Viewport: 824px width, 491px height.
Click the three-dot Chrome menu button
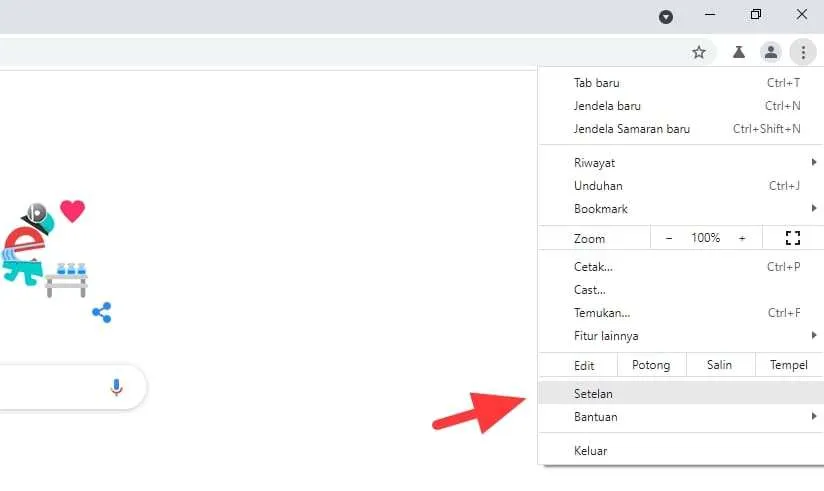click(x=803, y=52)
